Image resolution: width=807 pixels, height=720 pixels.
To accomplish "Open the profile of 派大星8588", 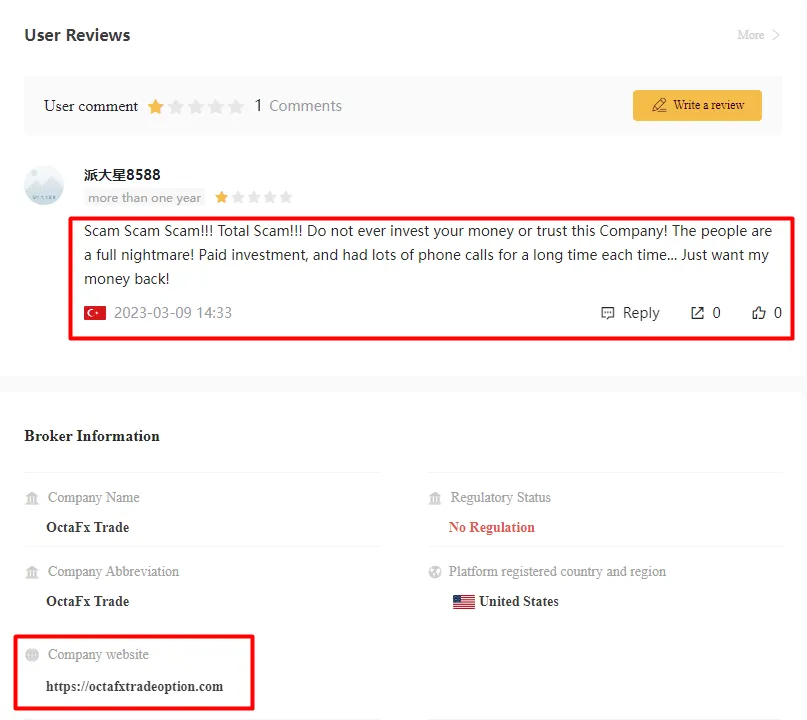I will 122,175.
